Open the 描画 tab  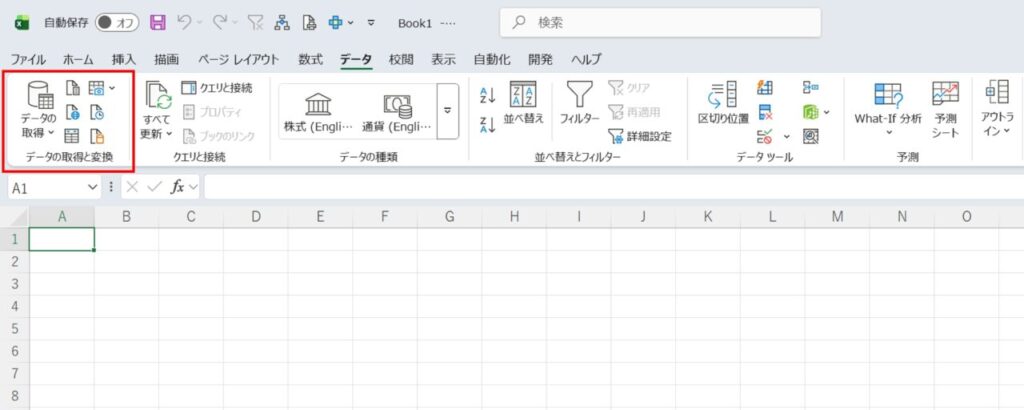pos(167,59)
